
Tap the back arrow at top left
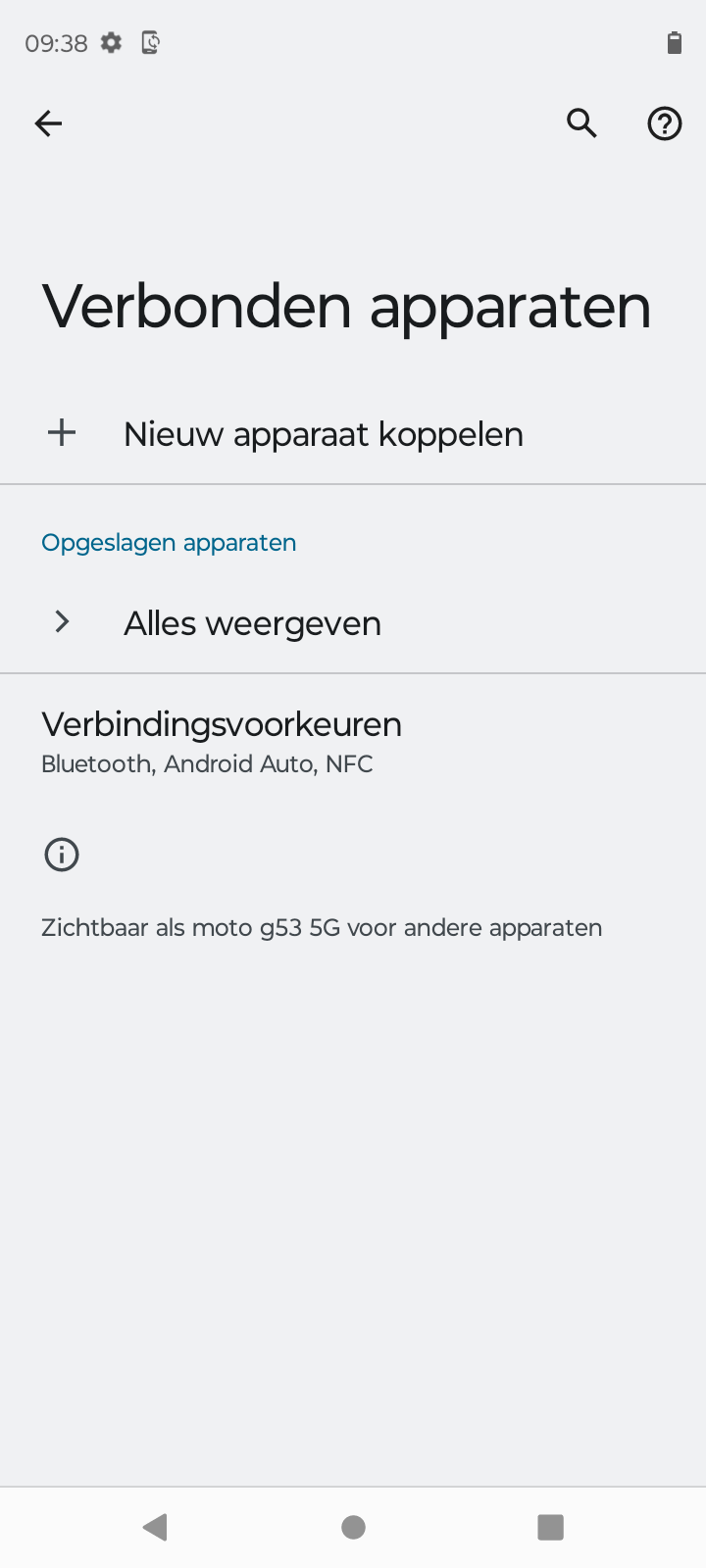coord(48,123)
